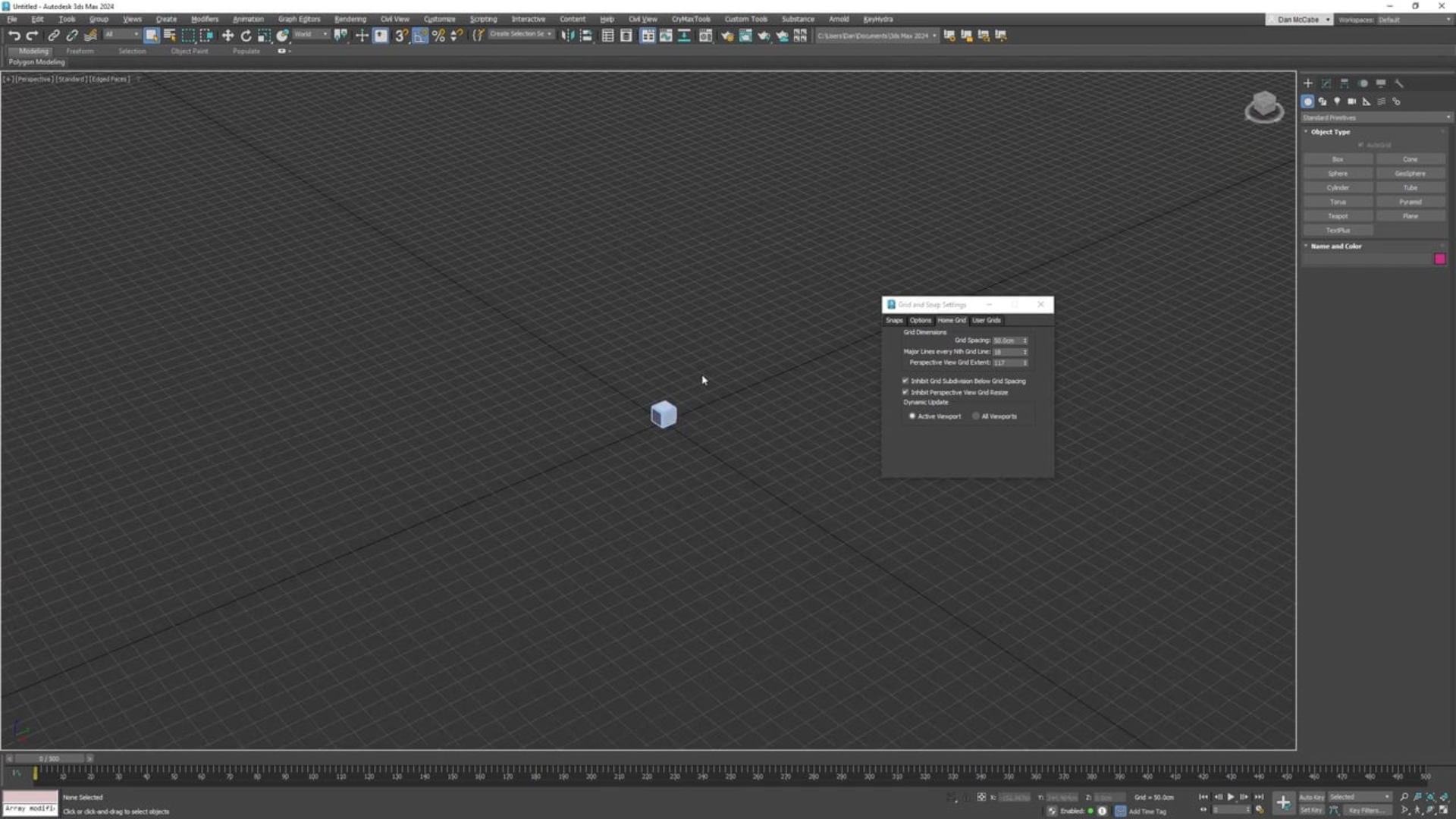Click the Undo arrow icon
The height and width of the screenshot is (819, 1456).
tap(14, 36)
